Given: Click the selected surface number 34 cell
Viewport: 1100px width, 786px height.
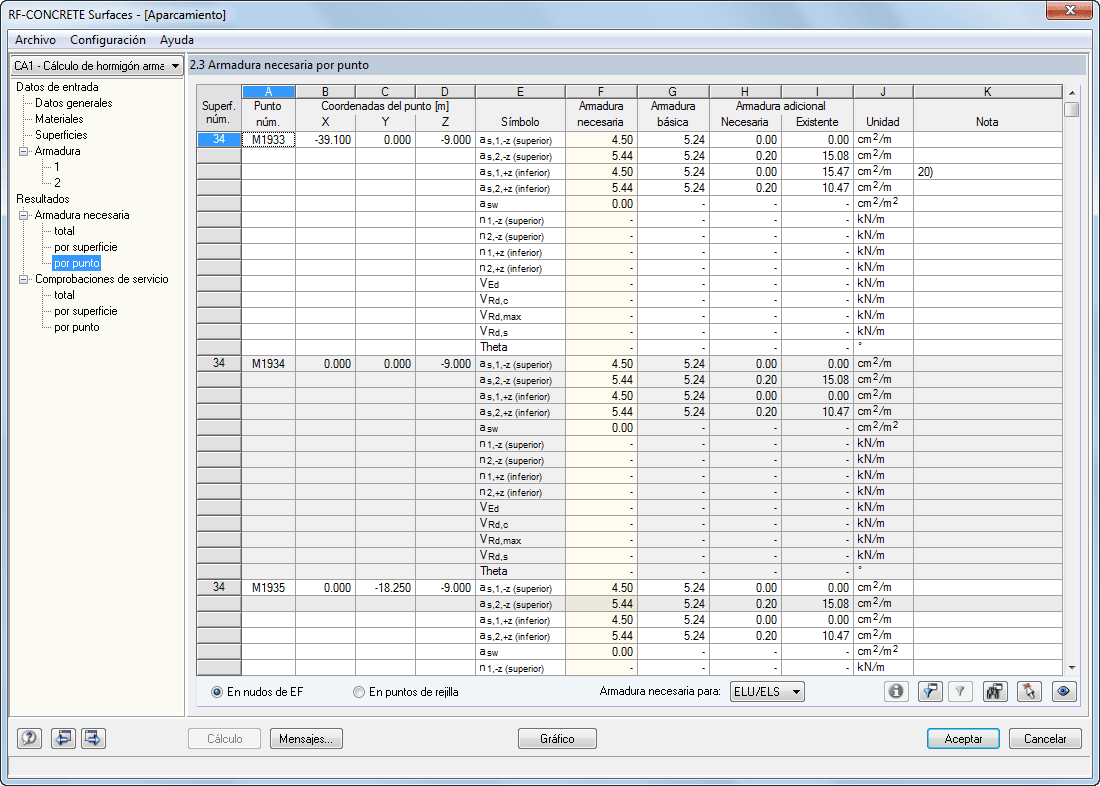Looking at the screenshot, I should tap(219, 140).
